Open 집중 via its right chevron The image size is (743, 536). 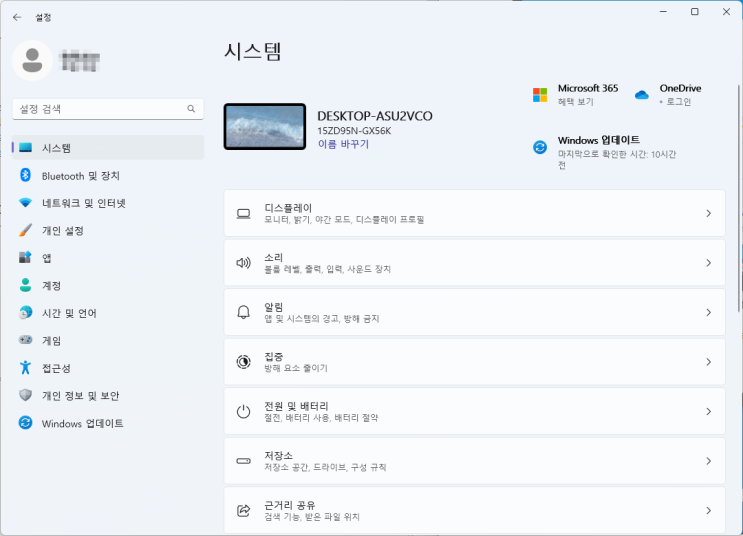709,362
